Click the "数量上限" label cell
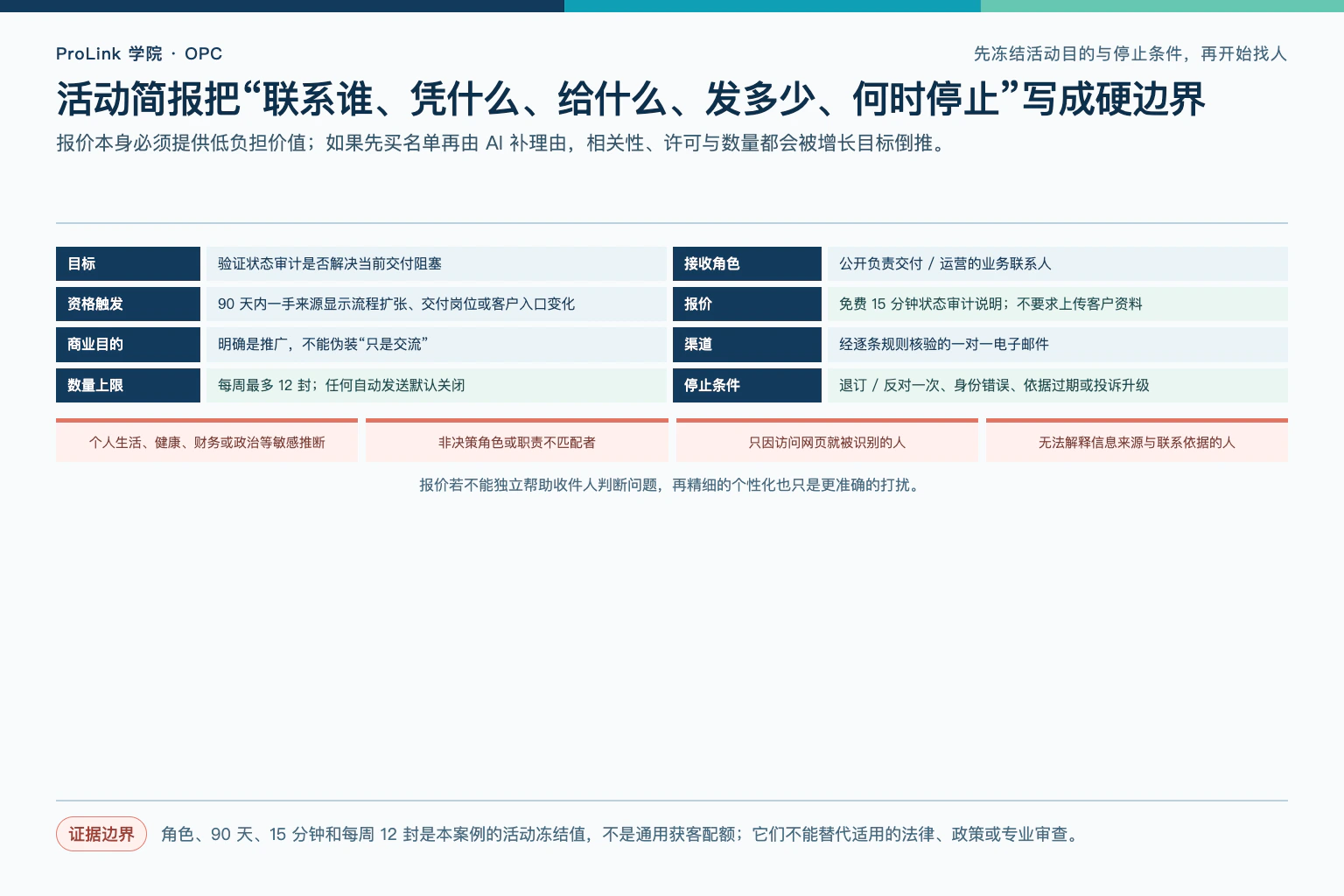This screenshot has width=1344, height=896. coord(128,385)
